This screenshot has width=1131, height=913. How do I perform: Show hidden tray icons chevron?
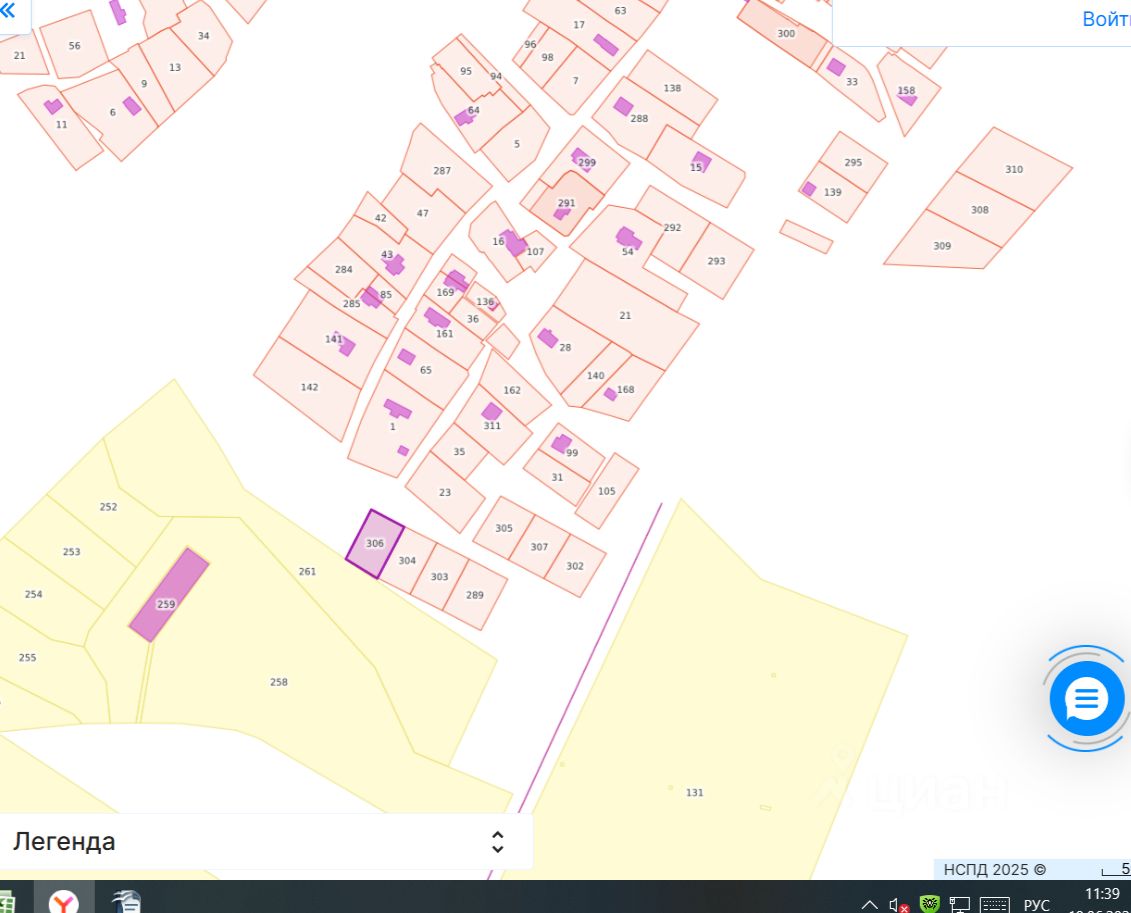[x=869, y=904]
